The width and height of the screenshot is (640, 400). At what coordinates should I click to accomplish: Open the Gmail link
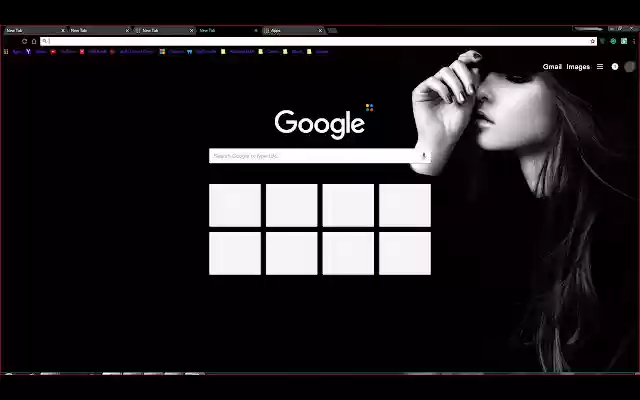pyautogui.click(x=552, y=67)
